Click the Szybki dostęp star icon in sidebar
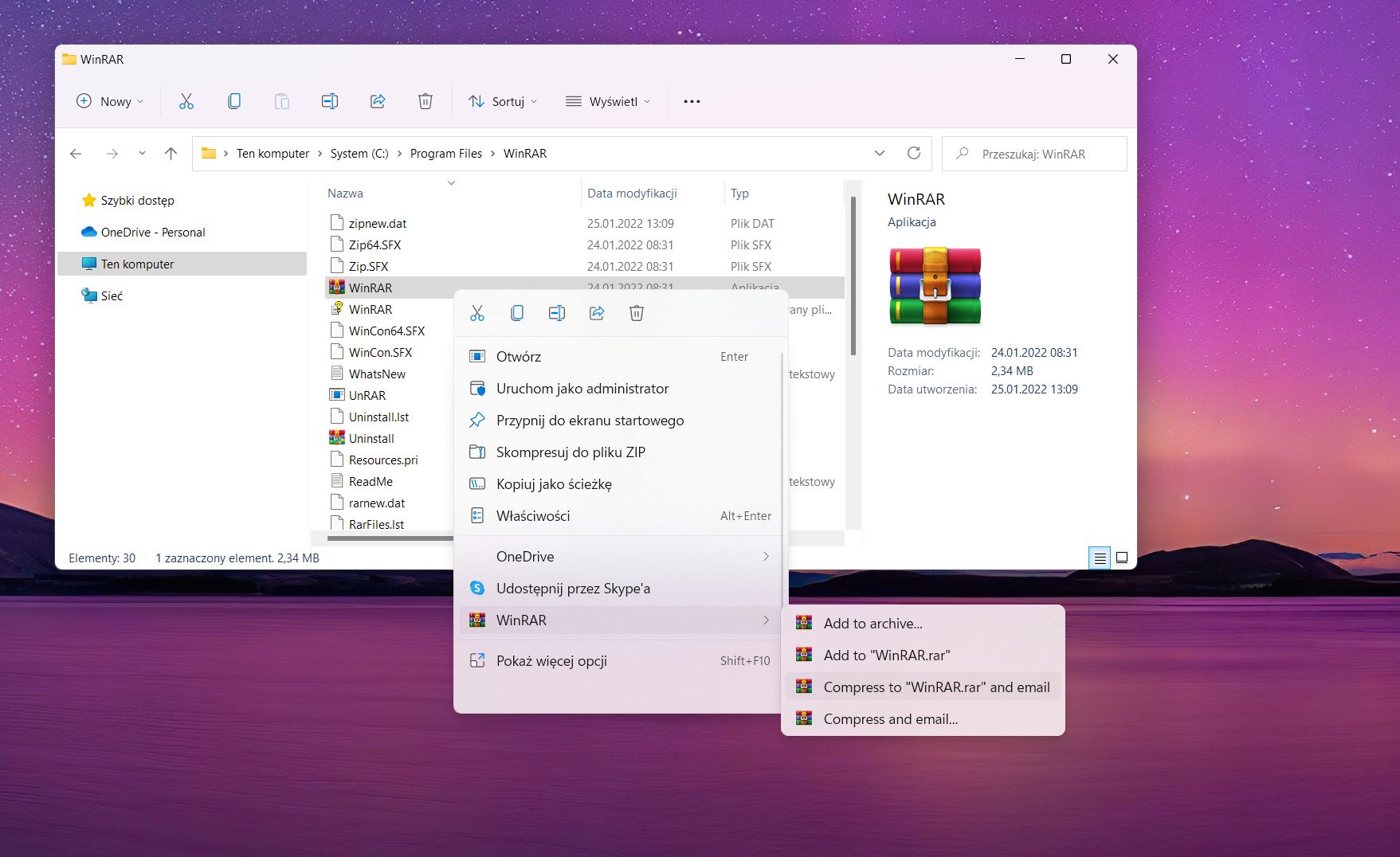The width and height of the screenshot is (1400, 857). 89,200
